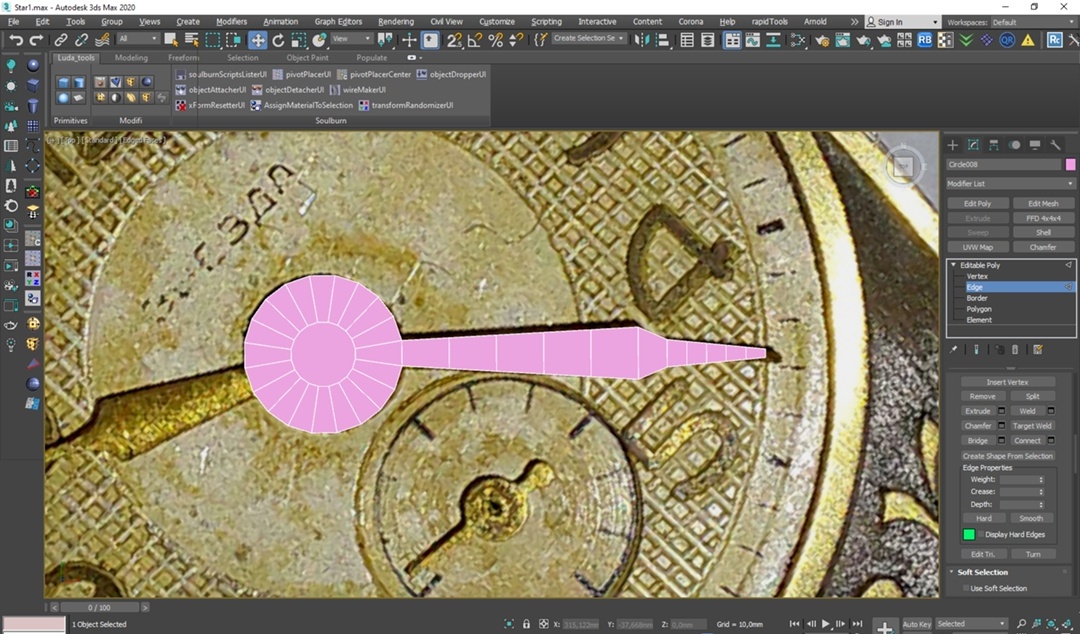
Task: Click Configure Modifier Sets icon
Action: click(x=1038, y=349)
